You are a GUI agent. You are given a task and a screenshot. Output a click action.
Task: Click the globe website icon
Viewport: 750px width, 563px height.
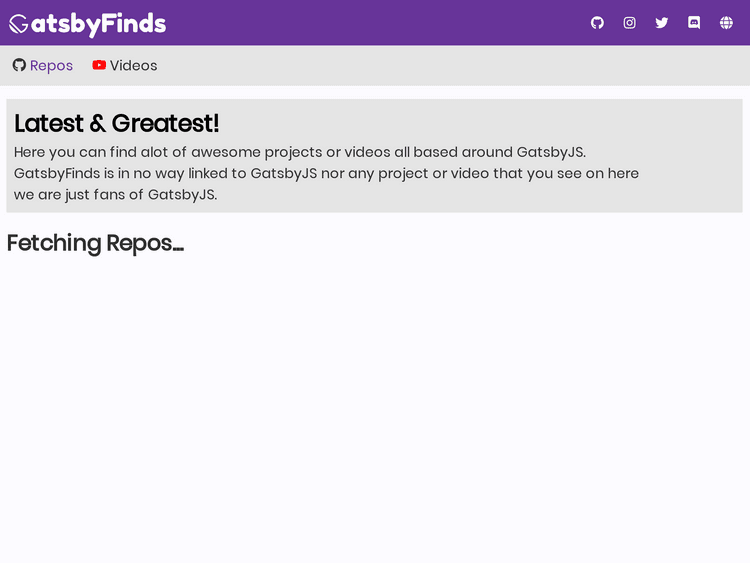(x=726, y=22)
